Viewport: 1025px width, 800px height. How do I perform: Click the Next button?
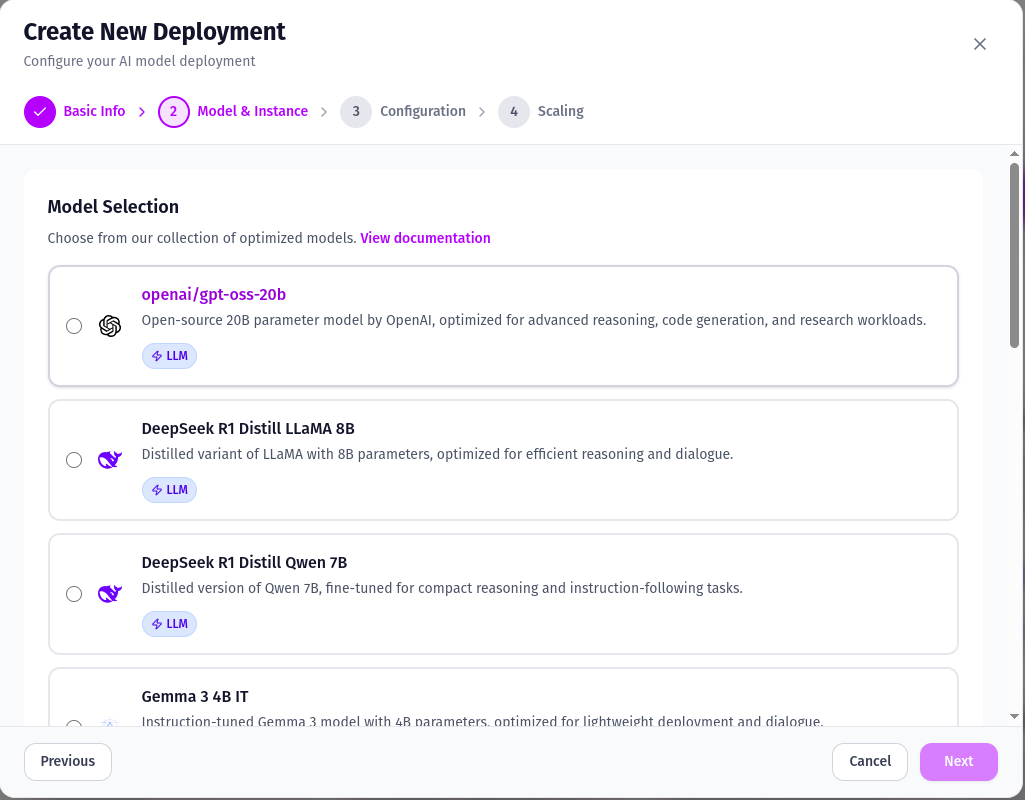tap(958, 761)
